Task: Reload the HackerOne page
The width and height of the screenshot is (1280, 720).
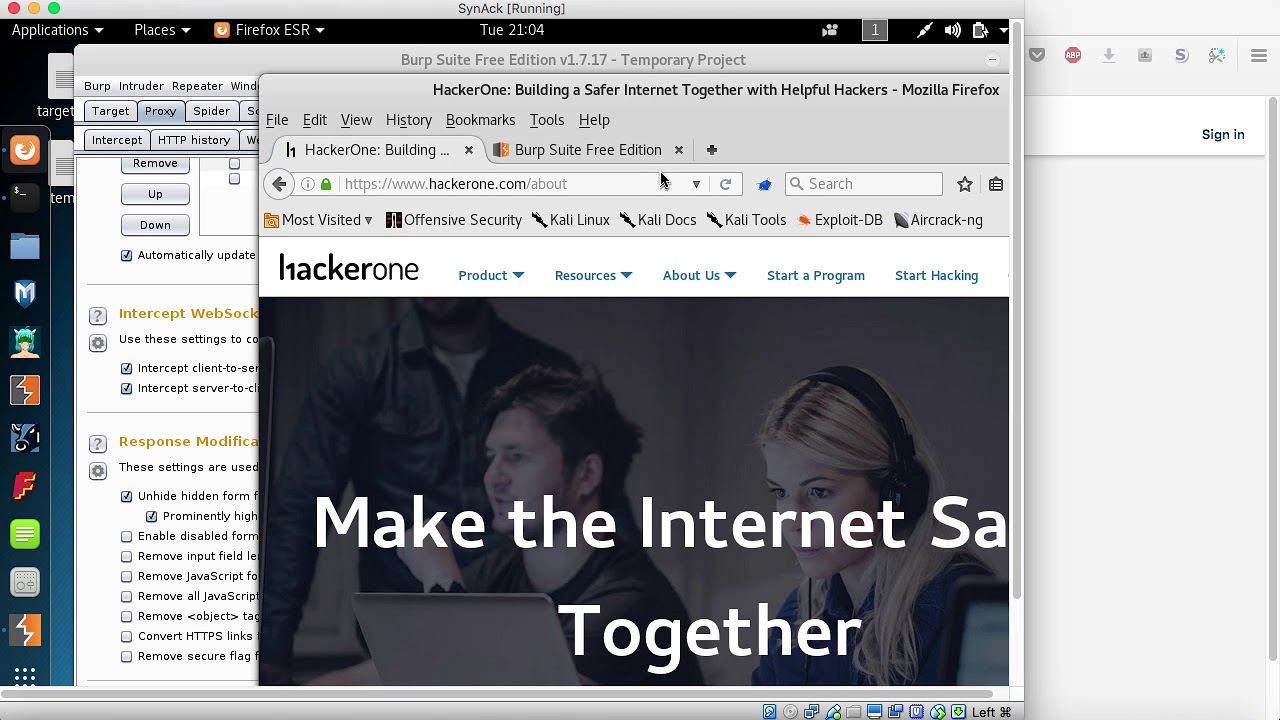Action: [x=725, y=184]
